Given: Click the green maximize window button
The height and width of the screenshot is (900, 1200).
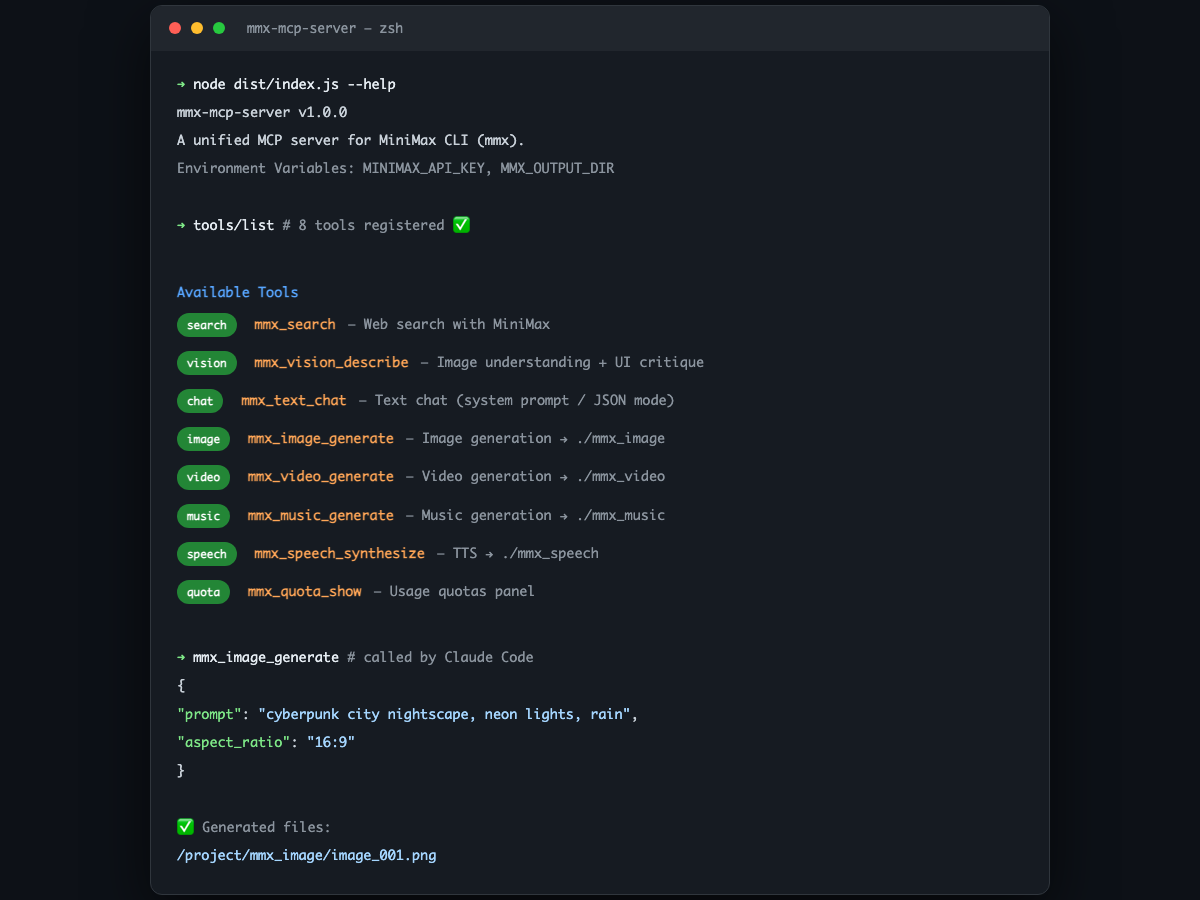Looking at the screenshot, I should 219,28.
